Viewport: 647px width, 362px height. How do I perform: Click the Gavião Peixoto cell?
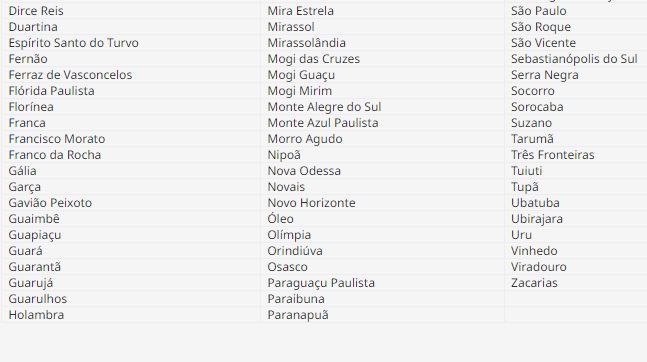[x=132, y=203]
